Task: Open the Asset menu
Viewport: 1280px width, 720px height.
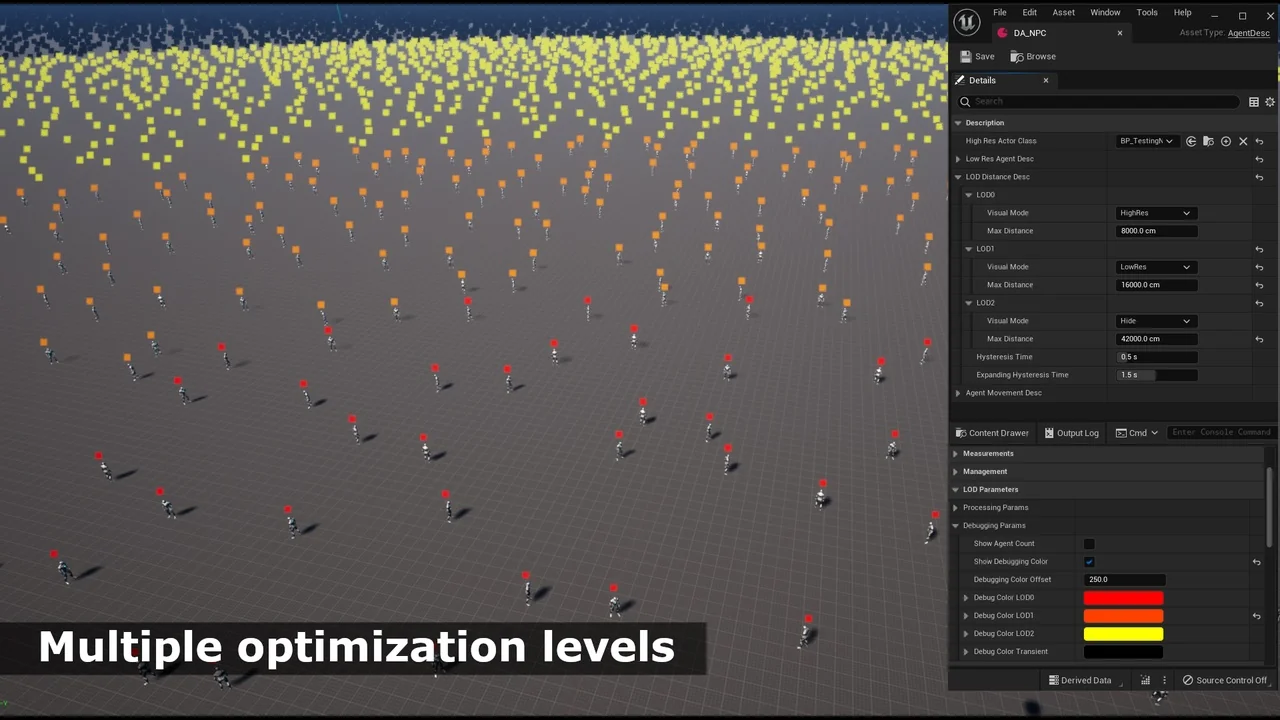Action: click(x=1063, y=13)
